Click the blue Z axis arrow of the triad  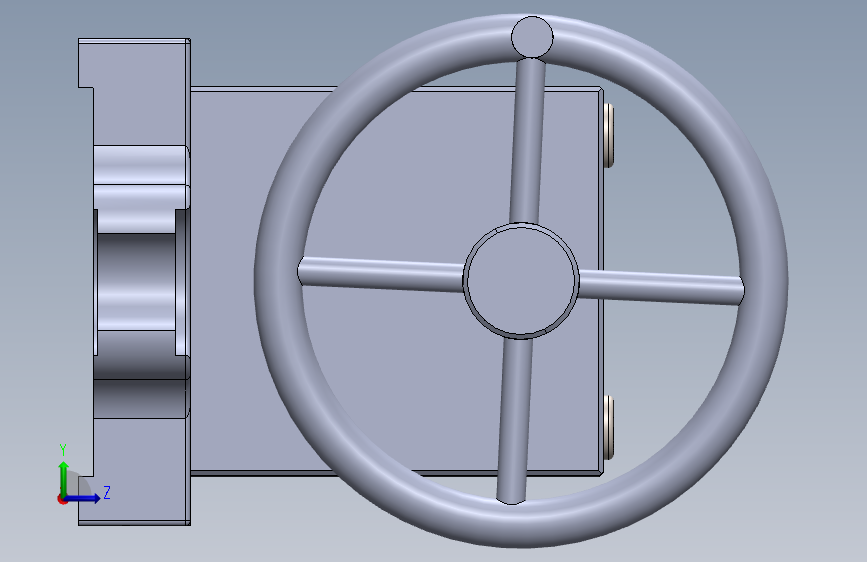[x=83, y=498]
